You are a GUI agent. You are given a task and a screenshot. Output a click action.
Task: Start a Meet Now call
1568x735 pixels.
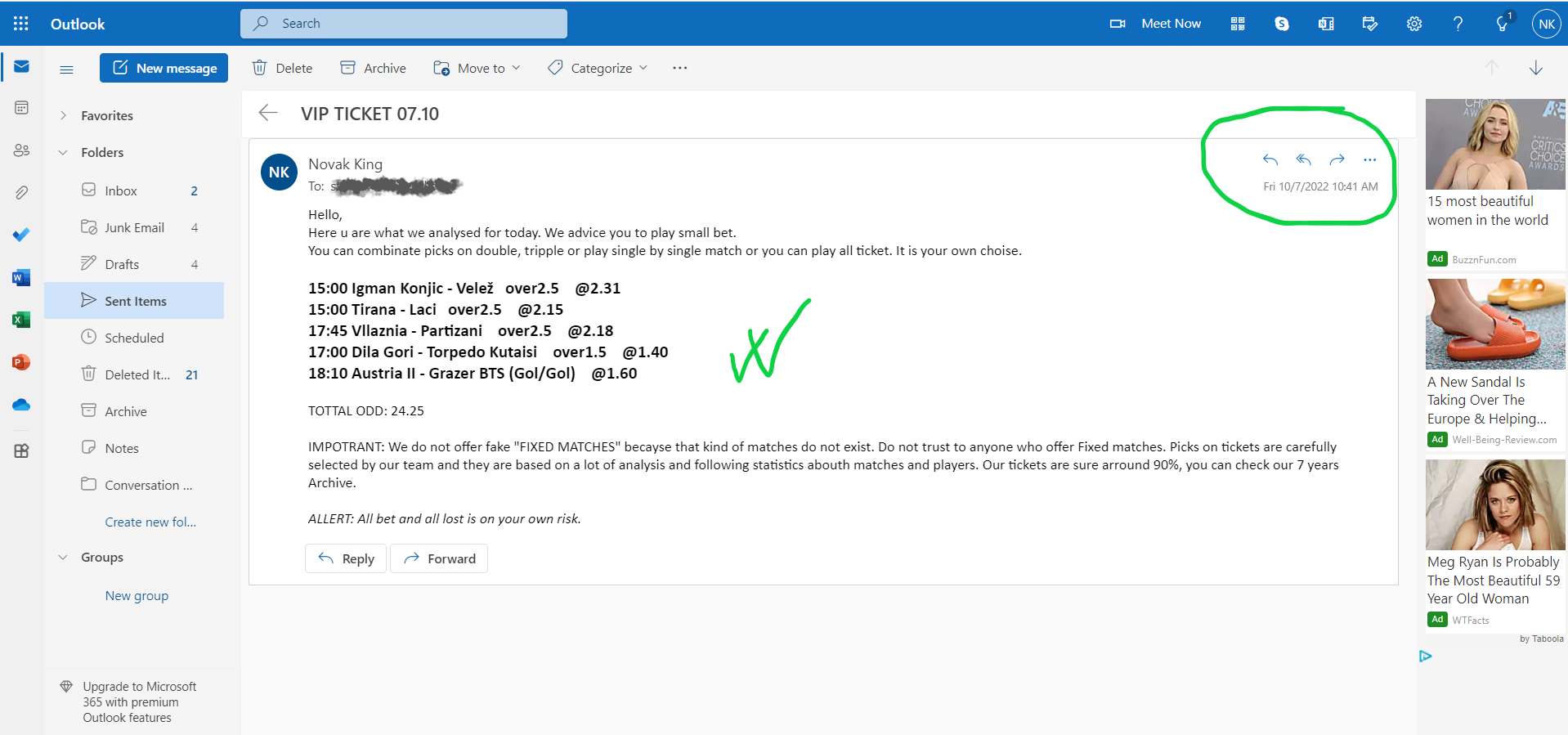tap(1155, 24)
